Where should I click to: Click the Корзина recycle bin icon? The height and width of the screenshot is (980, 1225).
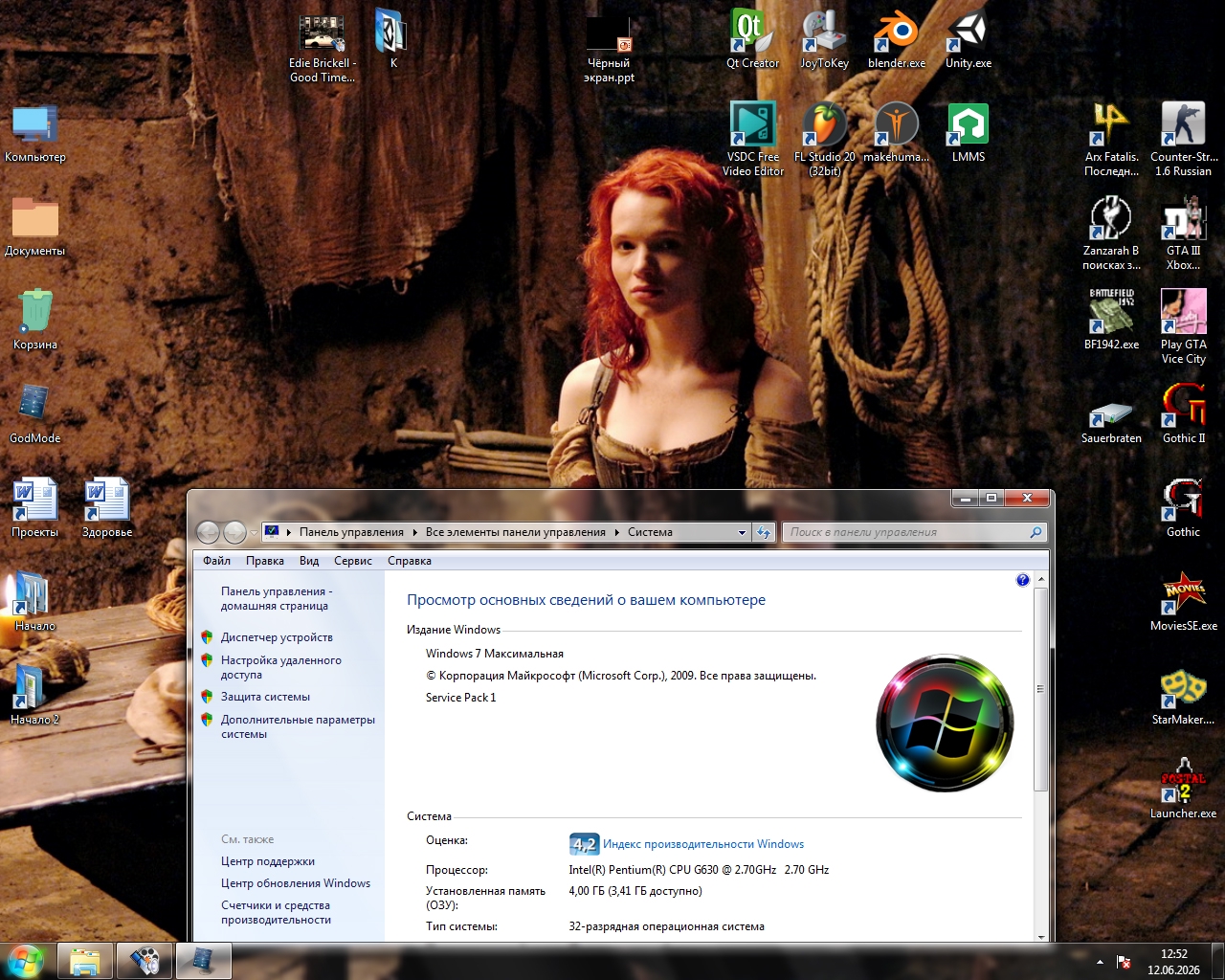[x=35, y=320]
